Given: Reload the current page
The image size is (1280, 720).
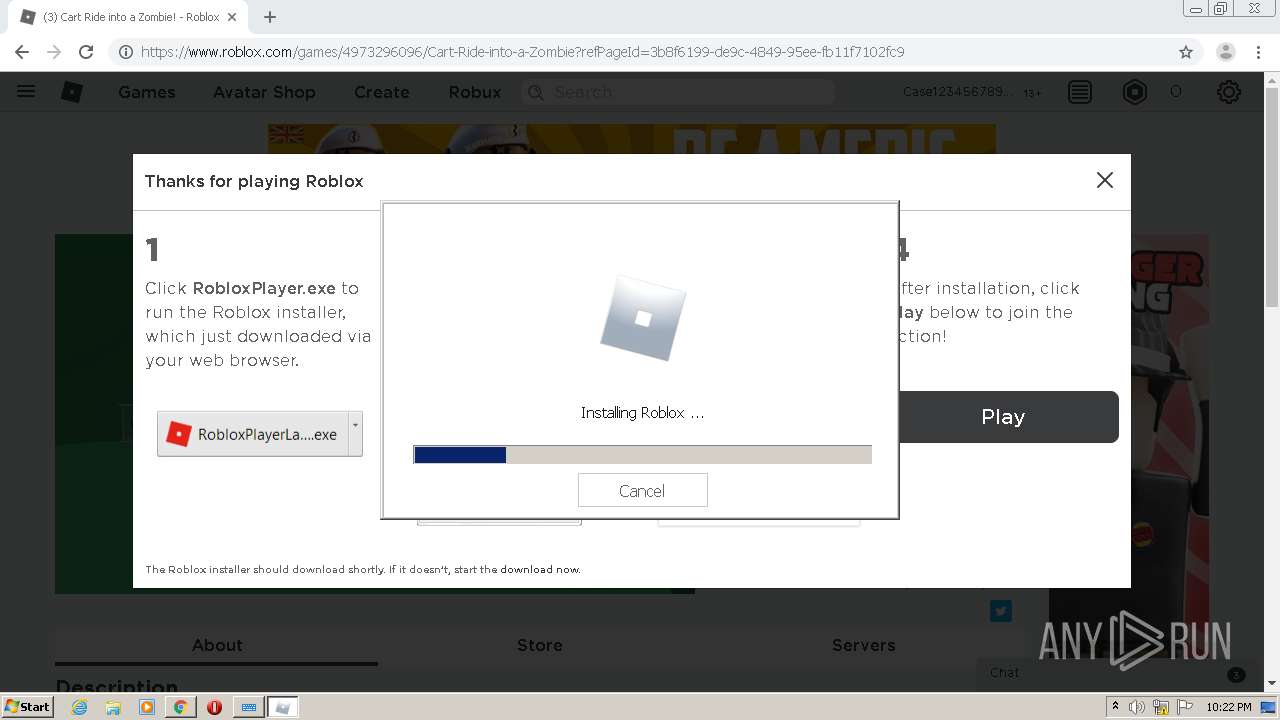Looking at the screenshot, I should point(86,52).
